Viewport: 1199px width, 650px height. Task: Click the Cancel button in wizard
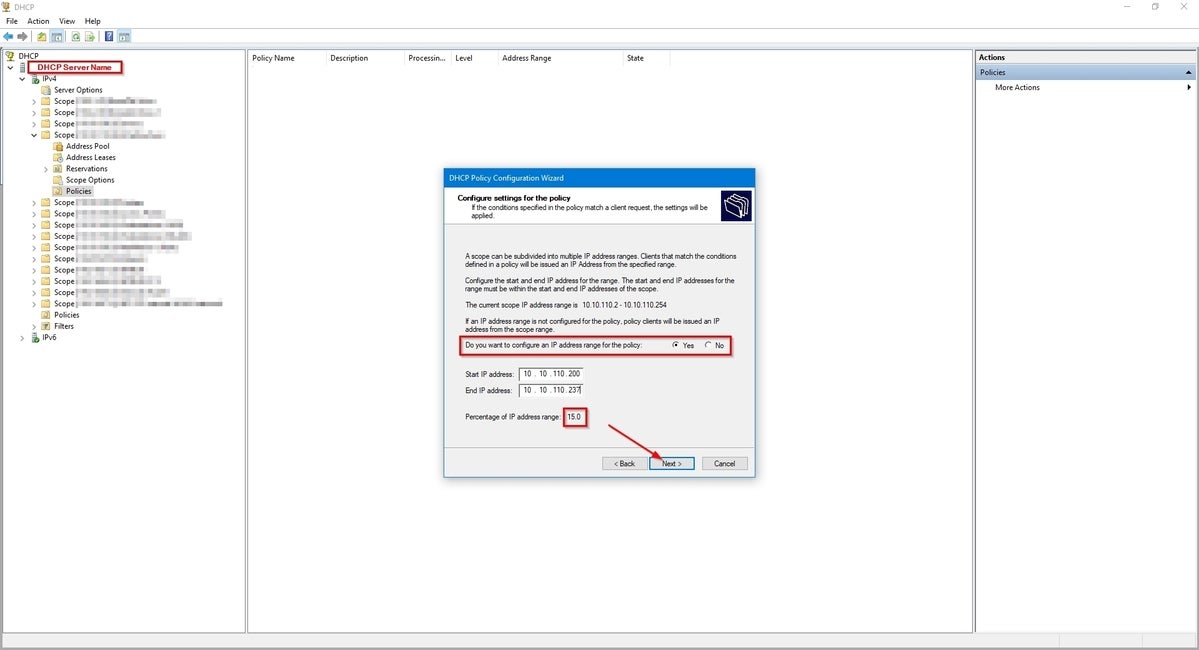(x=725, y=464)
